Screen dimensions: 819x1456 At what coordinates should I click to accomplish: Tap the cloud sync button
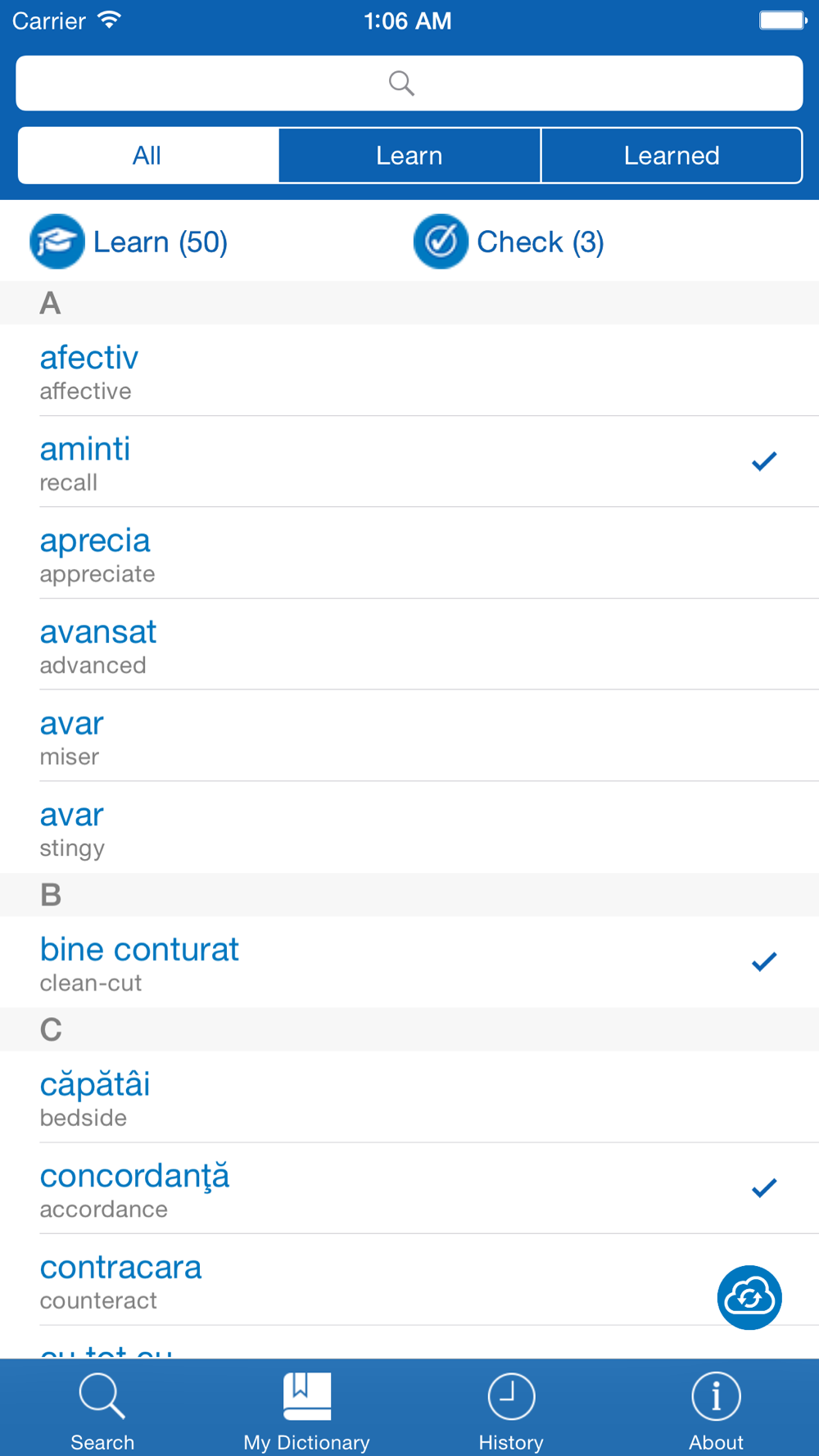point(749,1297)
